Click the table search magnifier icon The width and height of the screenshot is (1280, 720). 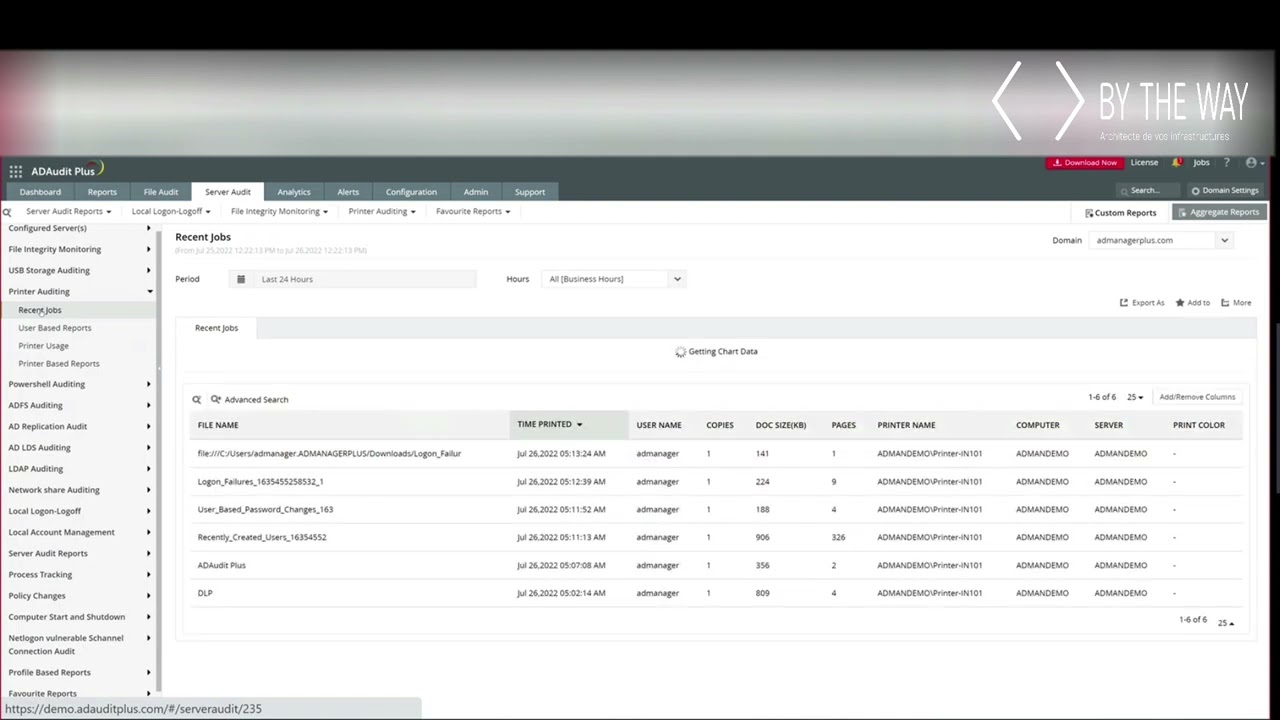197,400
